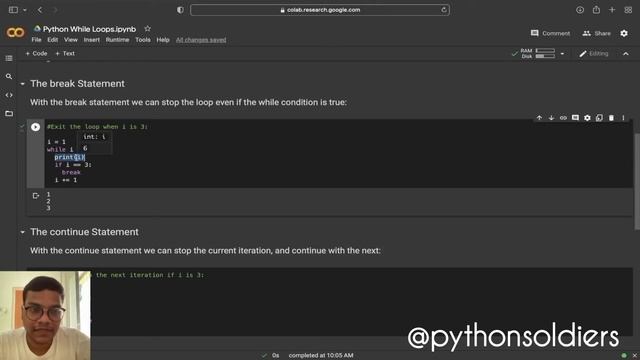Click the Share button

click(597, 33)
